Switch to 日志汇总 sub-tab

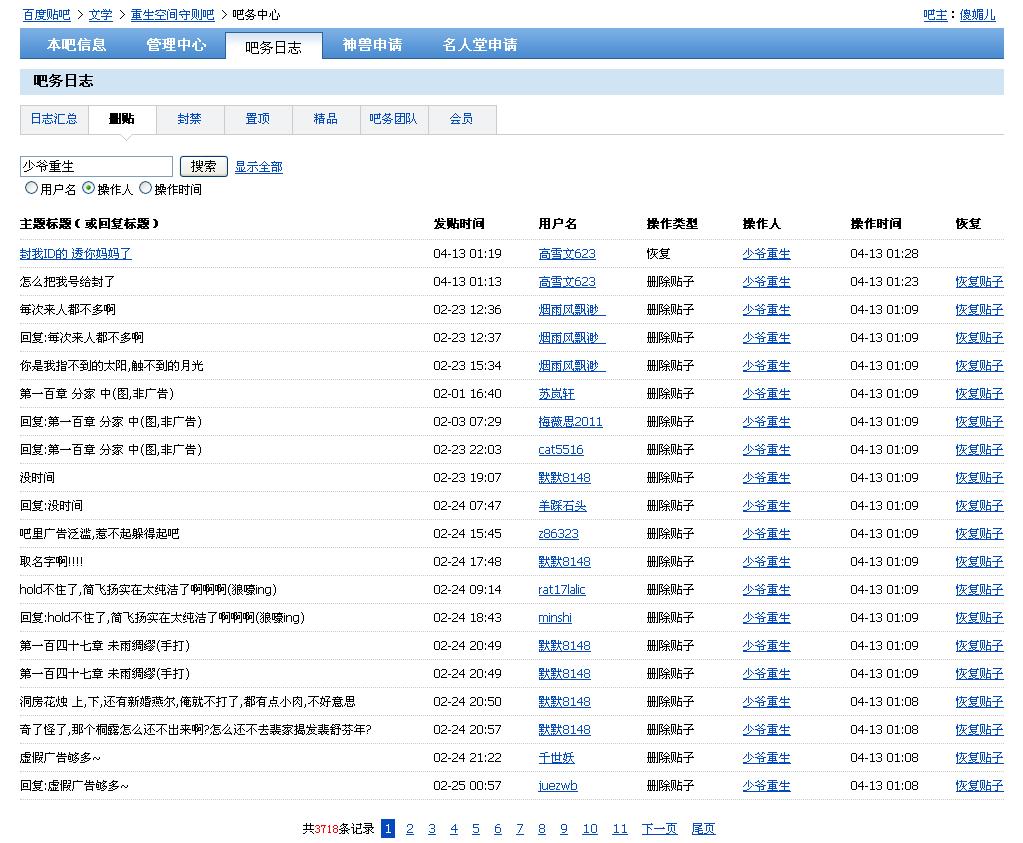point(54,119)
